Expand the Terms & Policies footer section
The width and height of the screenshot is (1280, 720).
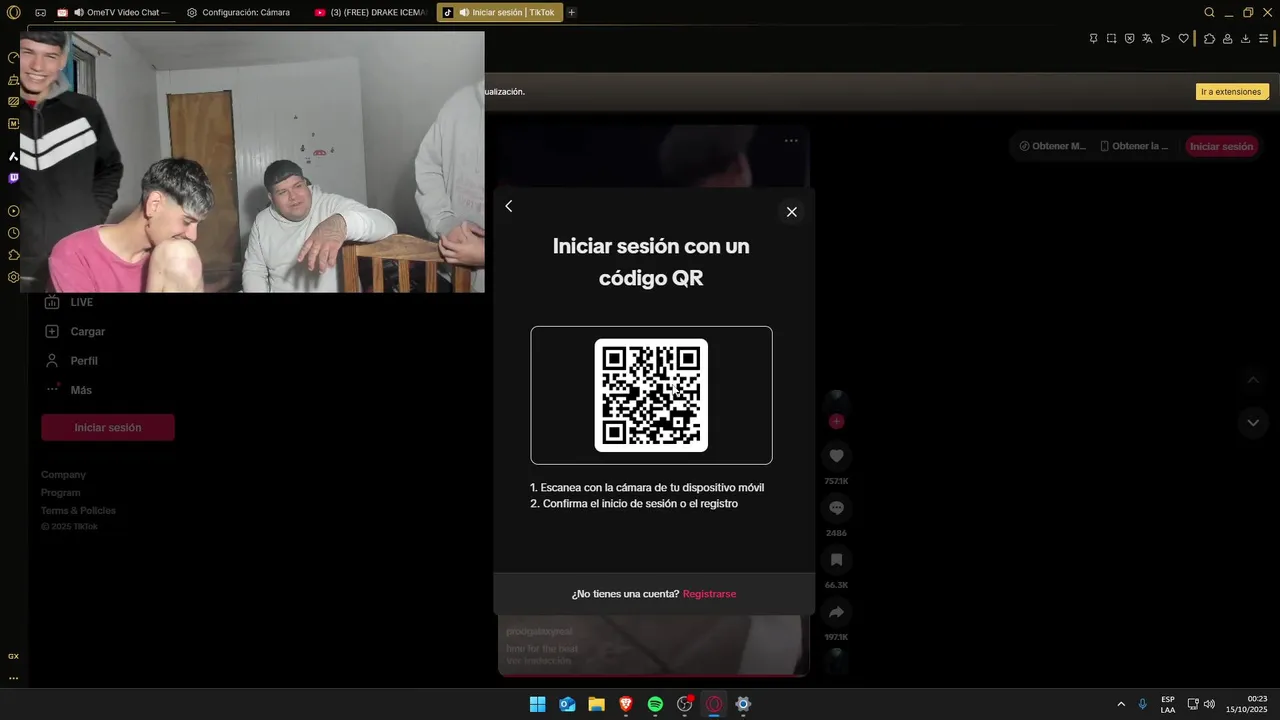pyautogui.click(x=78, y=510)
